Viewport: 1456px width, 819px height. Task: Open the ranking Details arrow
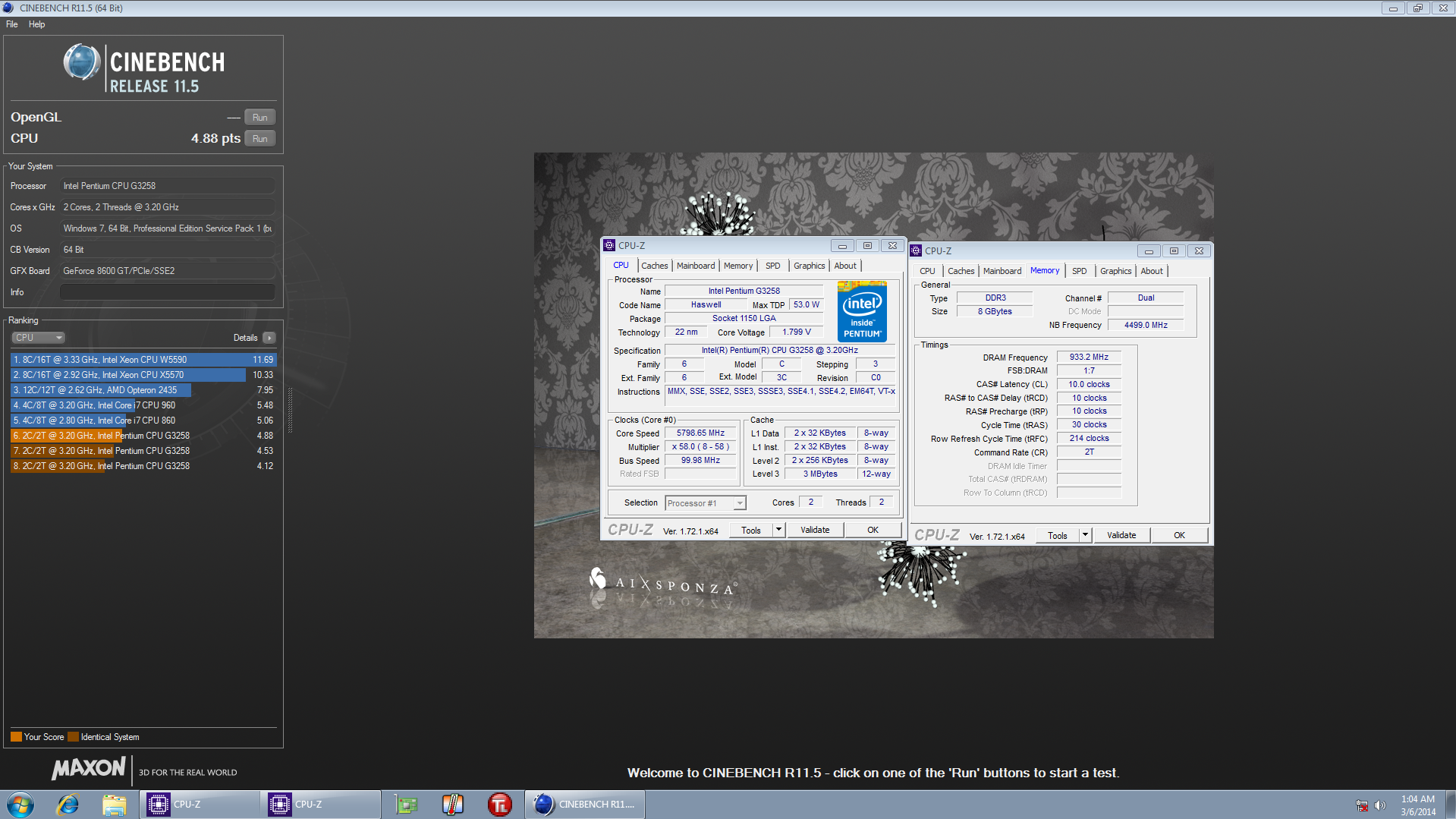[x=269, y=338]
